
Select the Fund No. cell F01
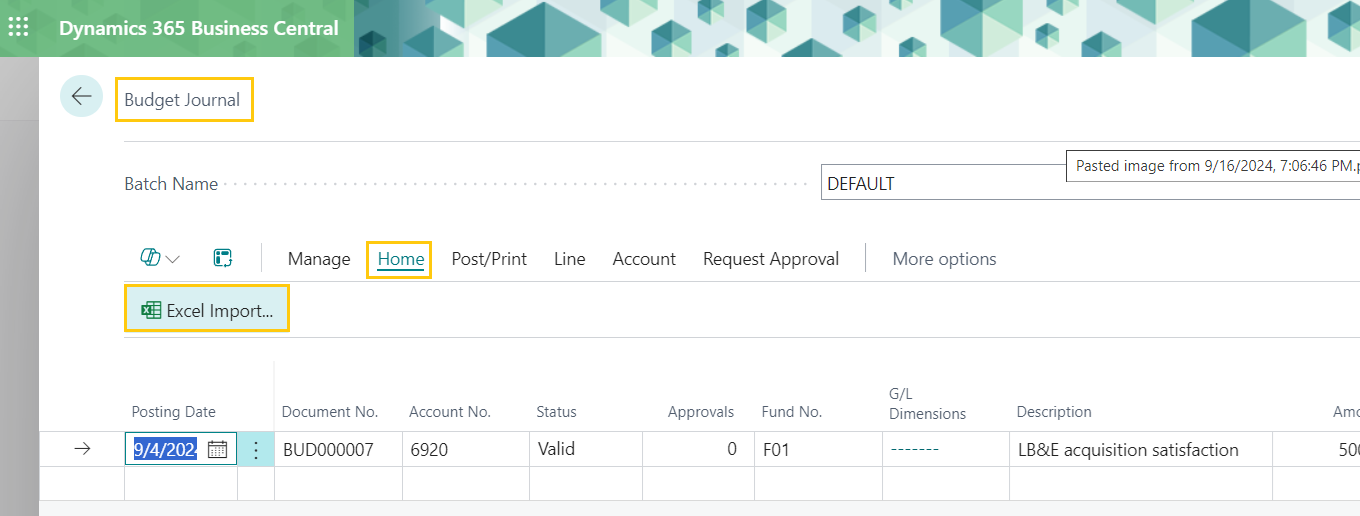click(818, 450)
